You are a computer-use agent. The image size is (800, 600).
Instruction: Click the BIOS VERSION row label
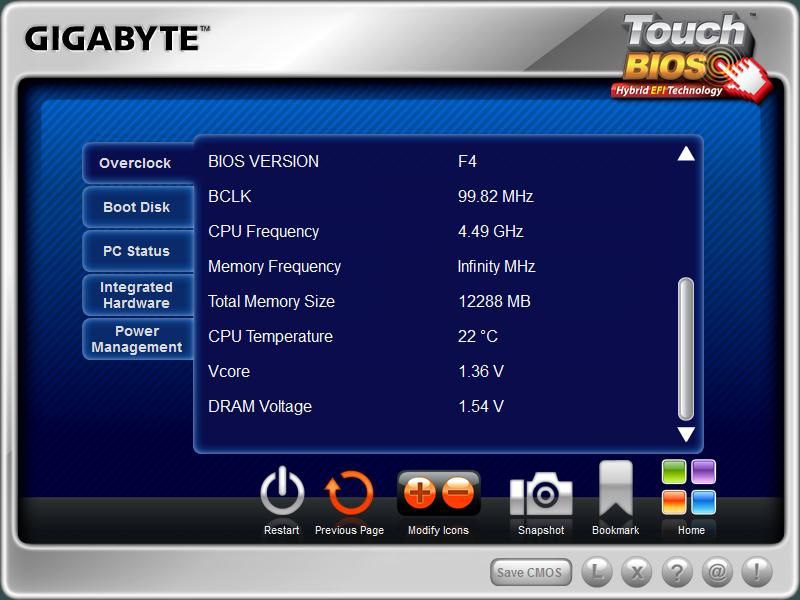(x=263, y=161)
